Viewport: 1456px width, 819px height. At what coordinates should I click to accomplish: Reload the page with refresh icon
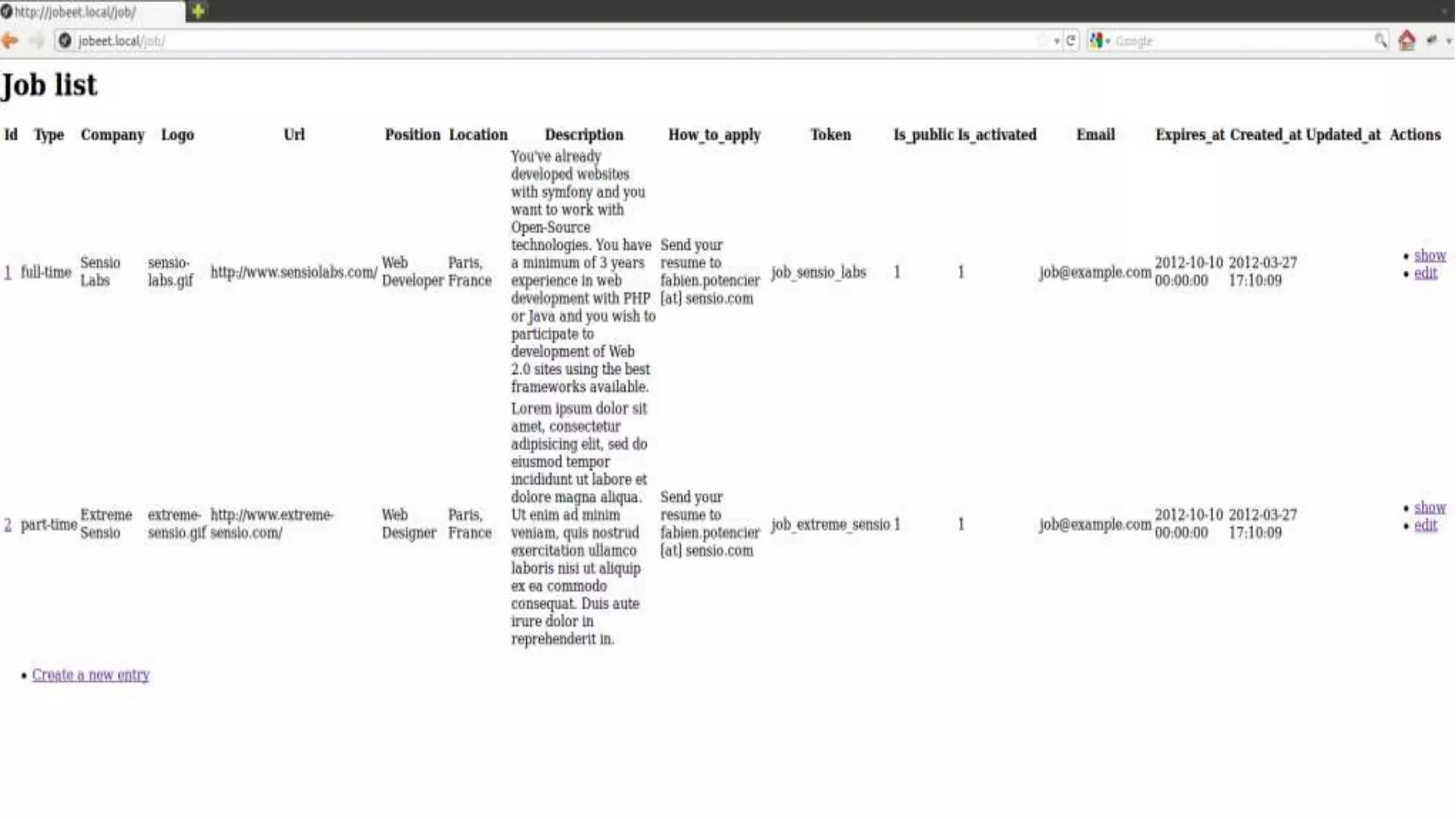tap(1071, 41)
